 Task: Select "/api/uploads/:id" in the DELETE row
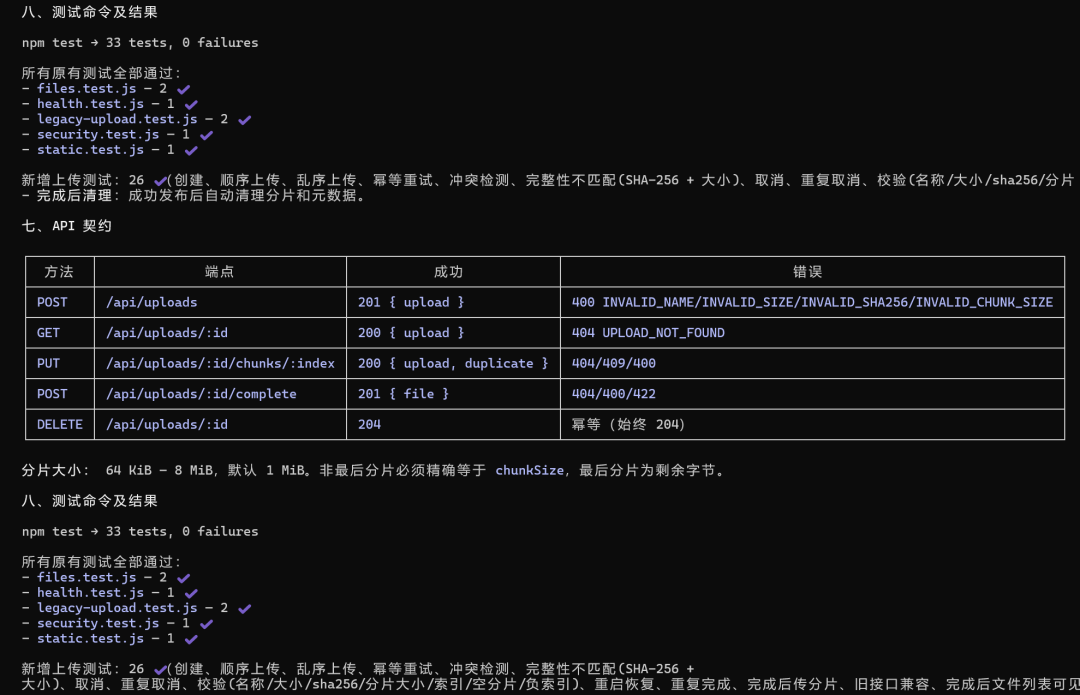220,424
